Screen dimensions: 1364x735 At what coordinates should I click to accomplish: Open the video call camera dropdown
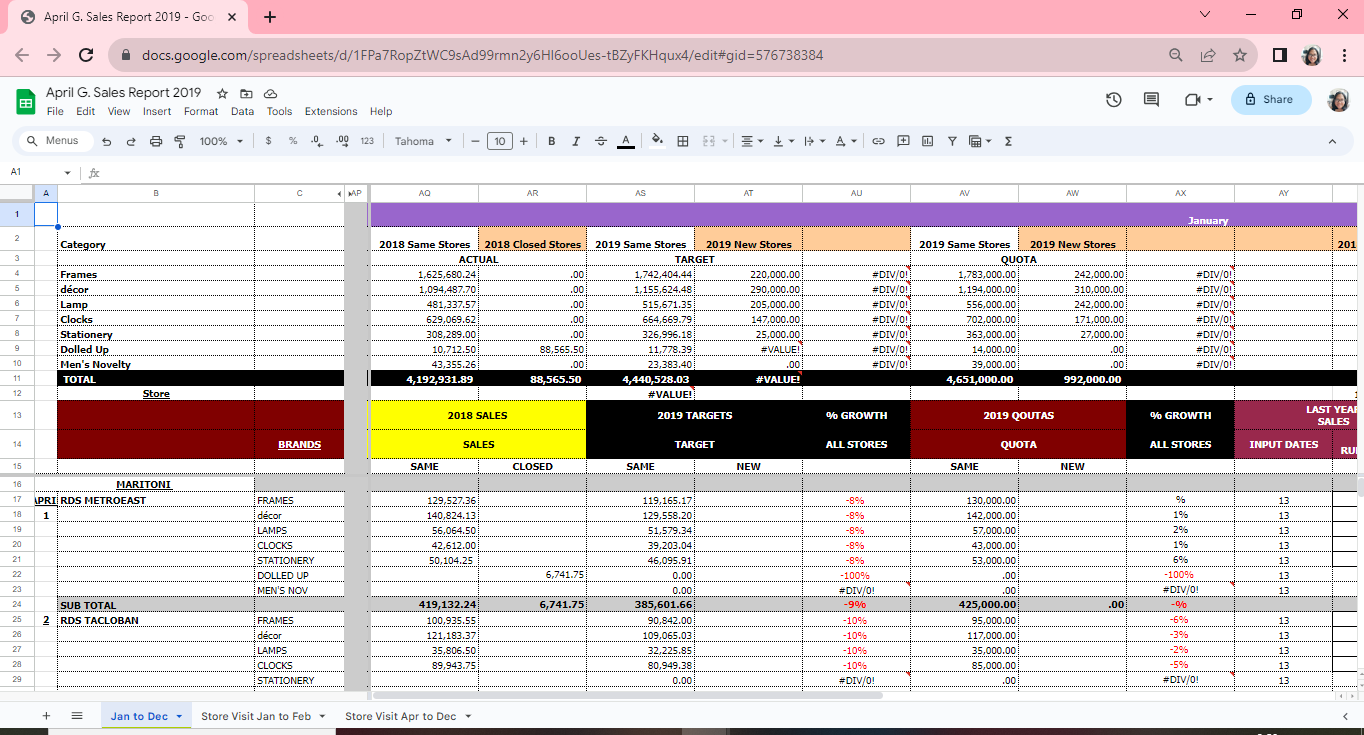(x=1197, y=100)
